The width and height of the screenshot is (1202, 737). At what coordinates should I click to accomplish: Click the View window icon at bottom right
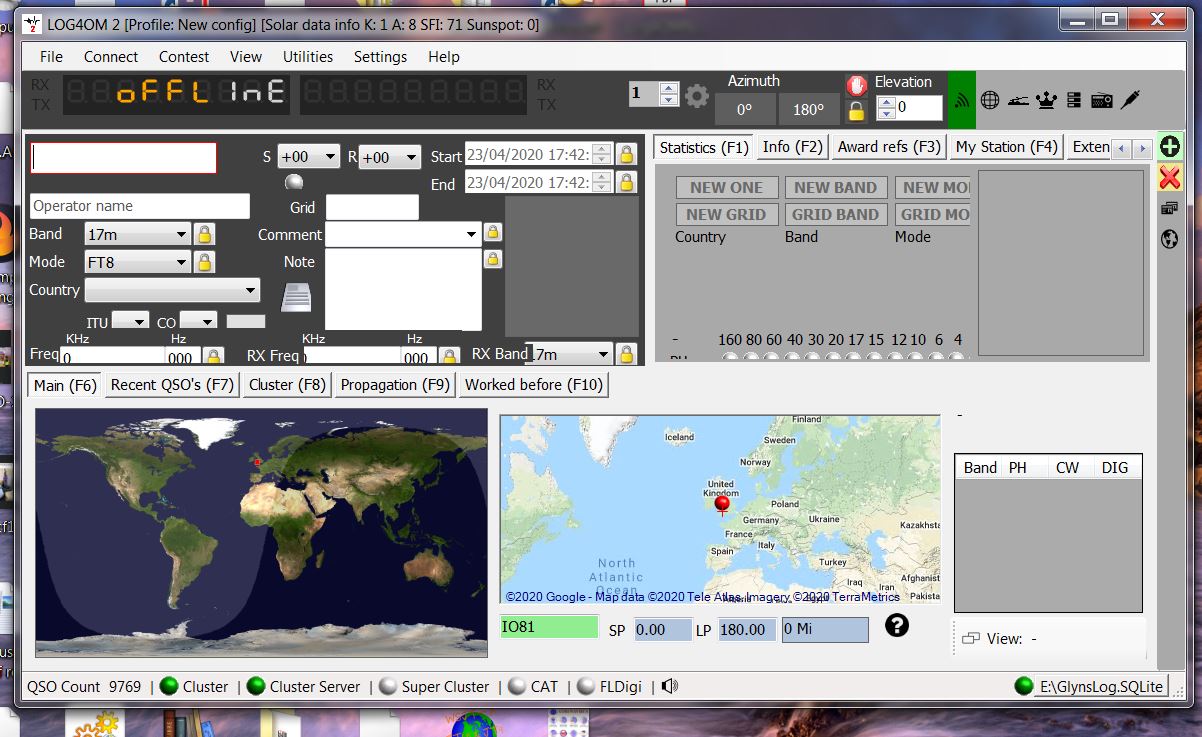969,638
